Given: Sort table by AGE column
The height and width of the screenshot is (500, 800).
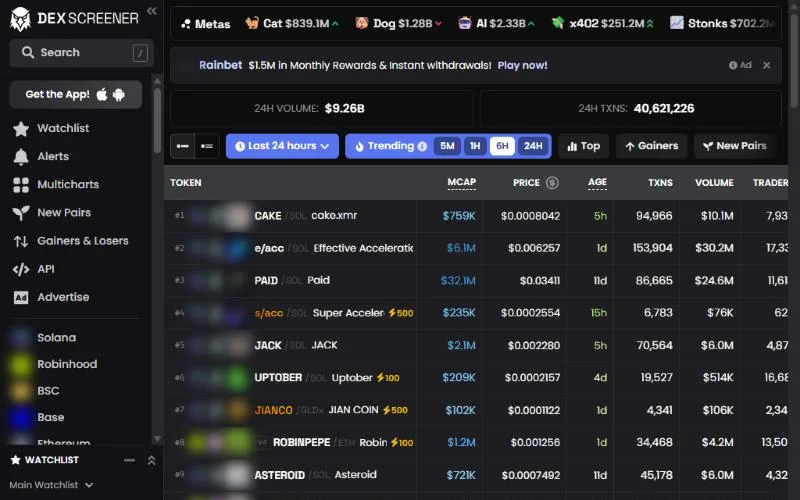Looking at the screenshot, I should click(x=597, y=183).
